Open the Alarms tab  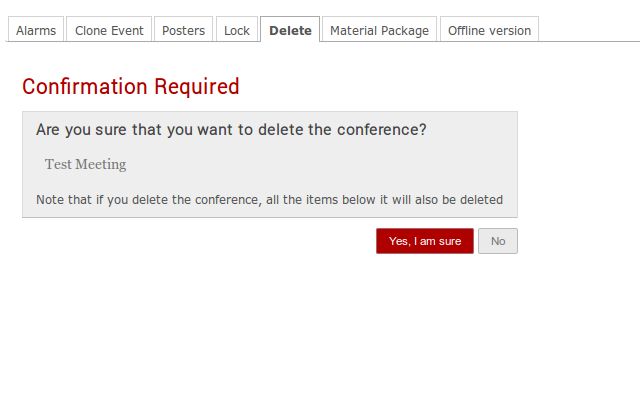pos(36,30)
